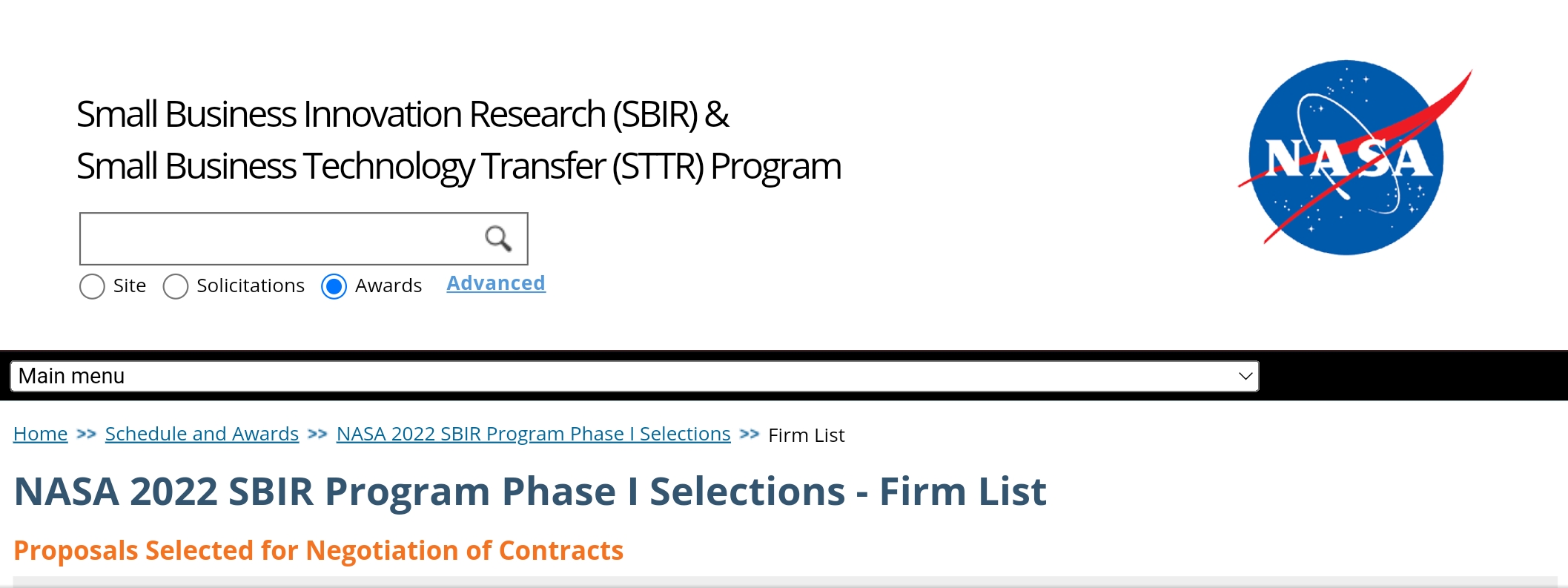The width and height of the screenshot is (1568, 588).
Task: Open NASA 2022 SBIR Phase I Selections link
Action: click(x=533, y=434)
